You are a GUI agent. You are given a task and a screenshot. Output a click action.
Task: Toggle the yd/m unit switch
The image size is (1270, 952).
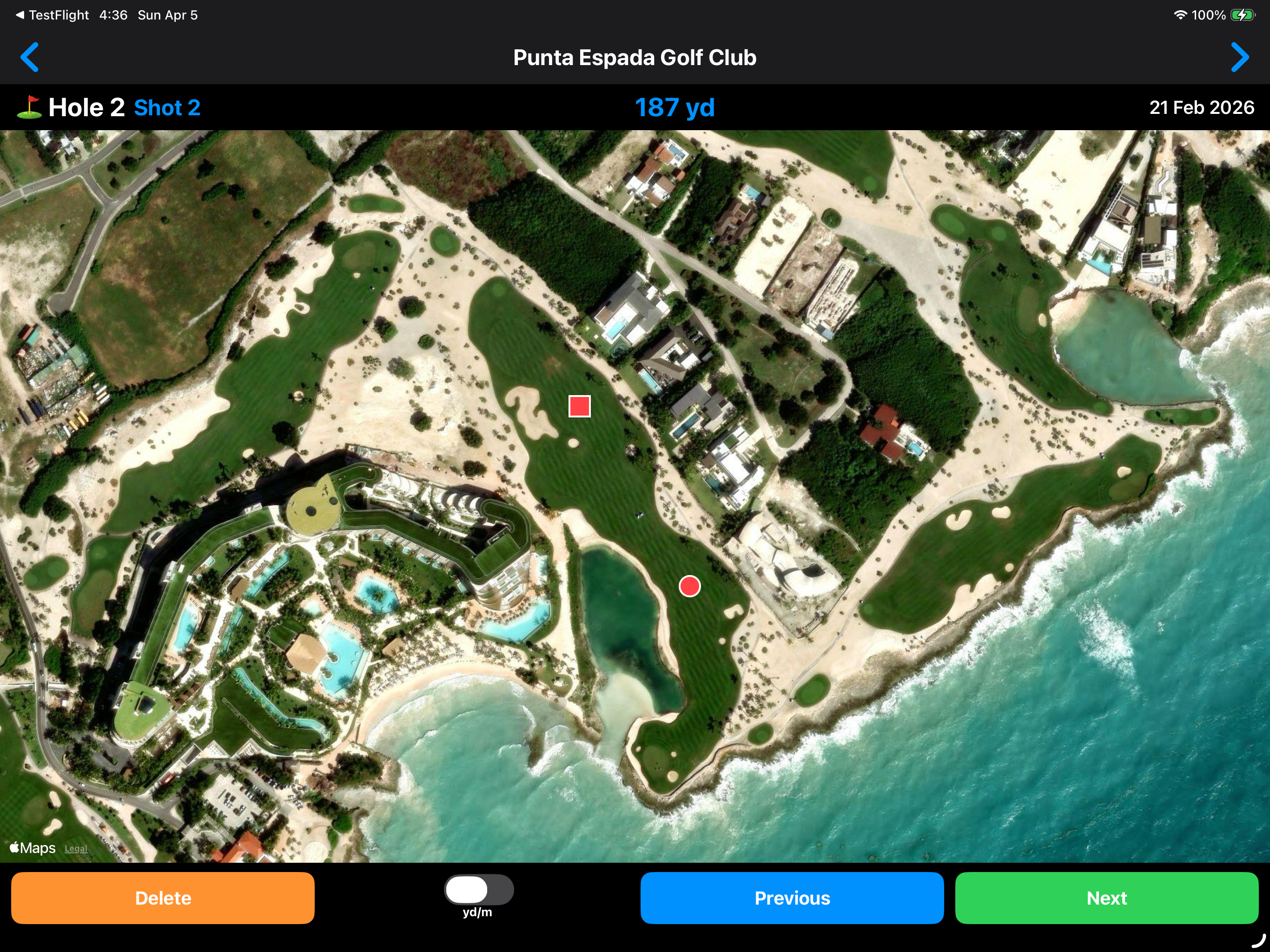pyautogui.click(x=479, y=889)
